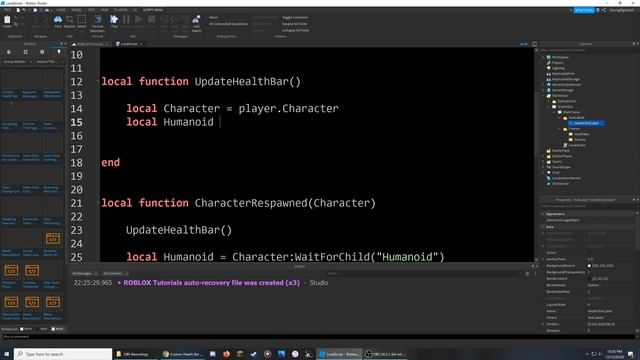Image resolution: width=640 pixels, height=360 pixels.
Task: Select StarterPack in Explorer
Action: point(560,151)
